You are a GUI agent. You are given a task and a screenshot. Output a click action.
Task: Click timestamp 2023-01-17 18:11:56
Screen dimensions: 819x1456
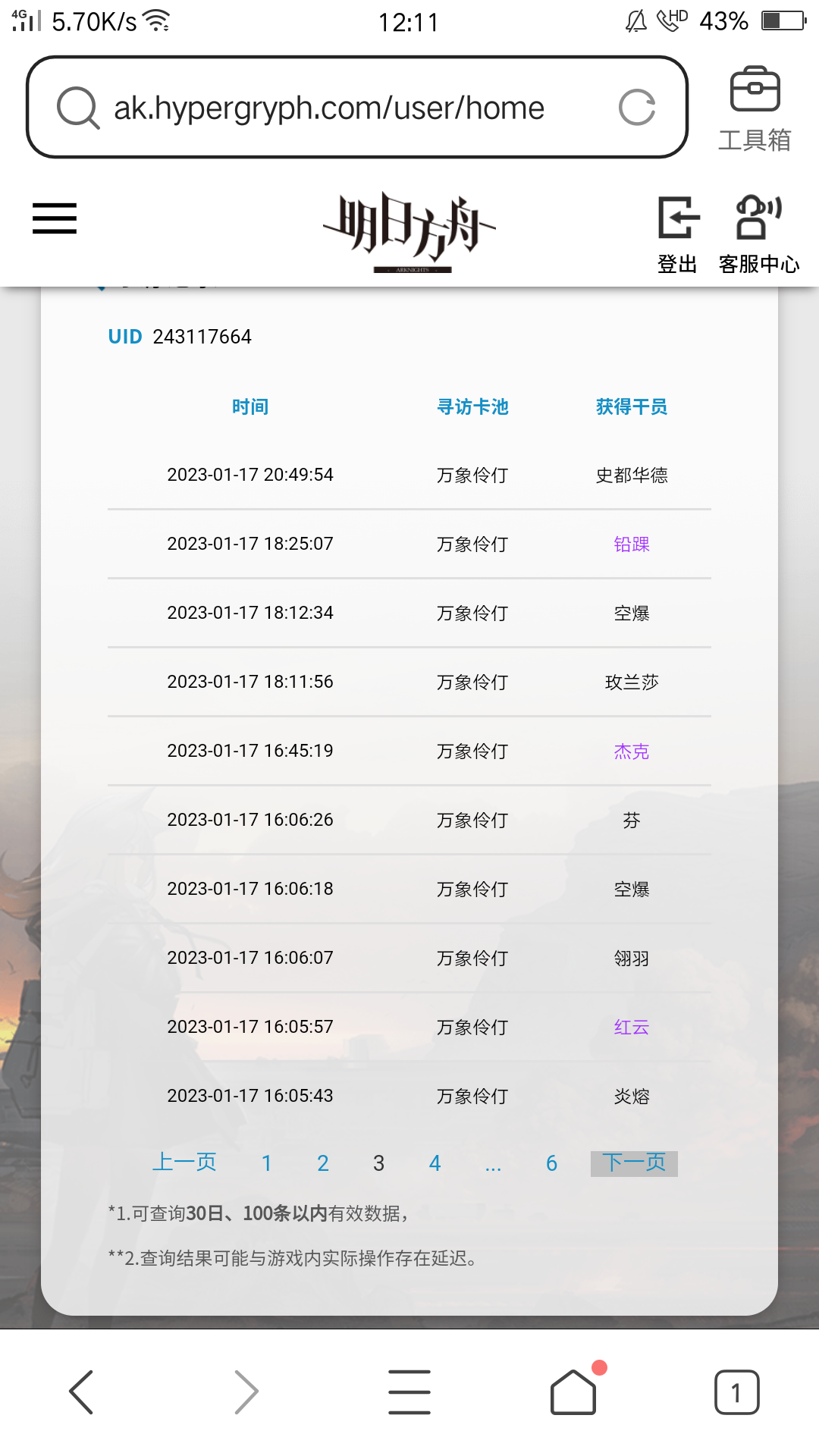[x=250, y=682]
